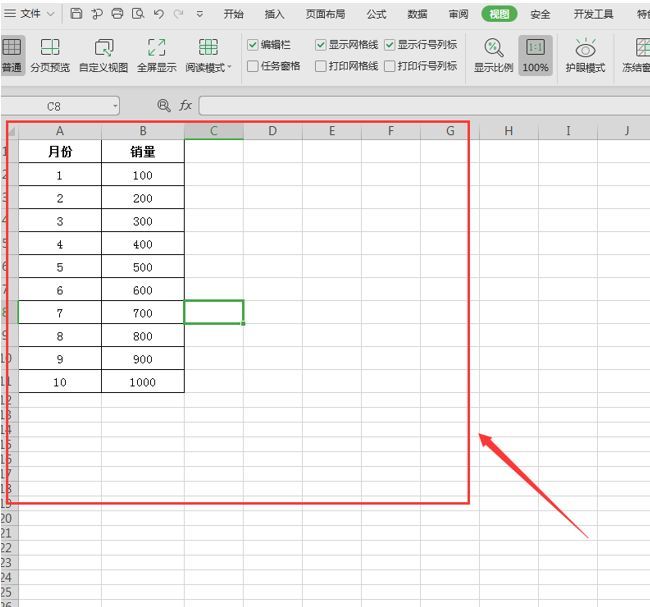Check the 任务窗格 task pane checkbox

click(252, 66)
